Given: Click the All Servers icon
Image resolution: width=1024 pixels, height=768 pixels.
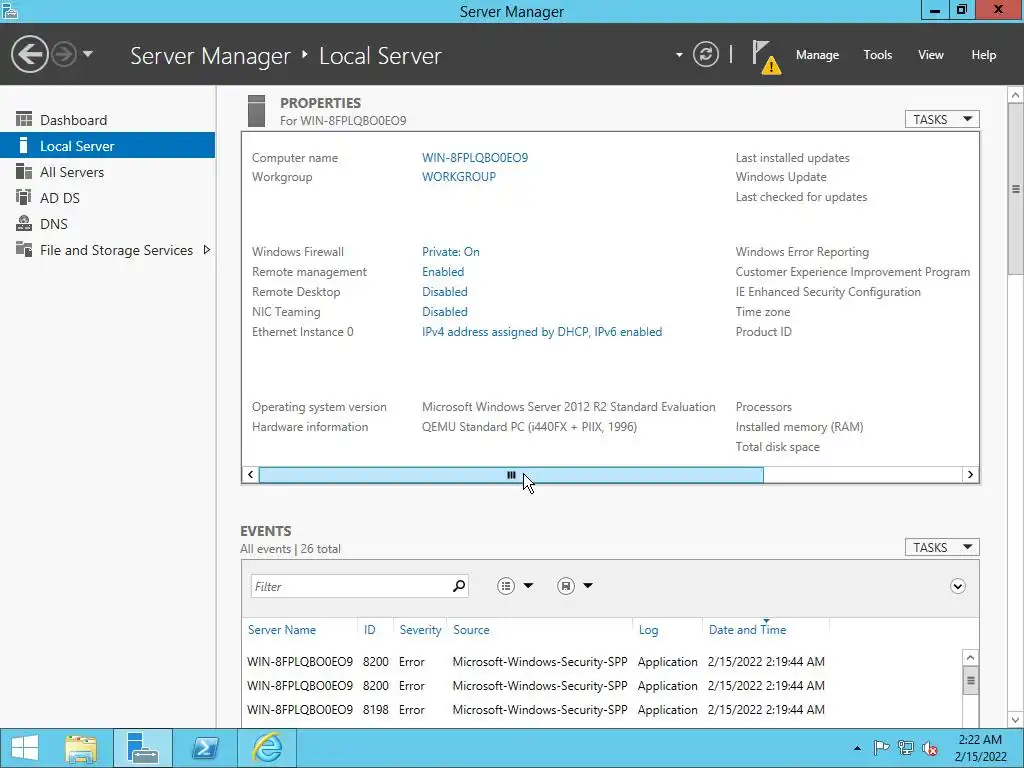Looking at the screenshot, I should click(x=24, y=171).
